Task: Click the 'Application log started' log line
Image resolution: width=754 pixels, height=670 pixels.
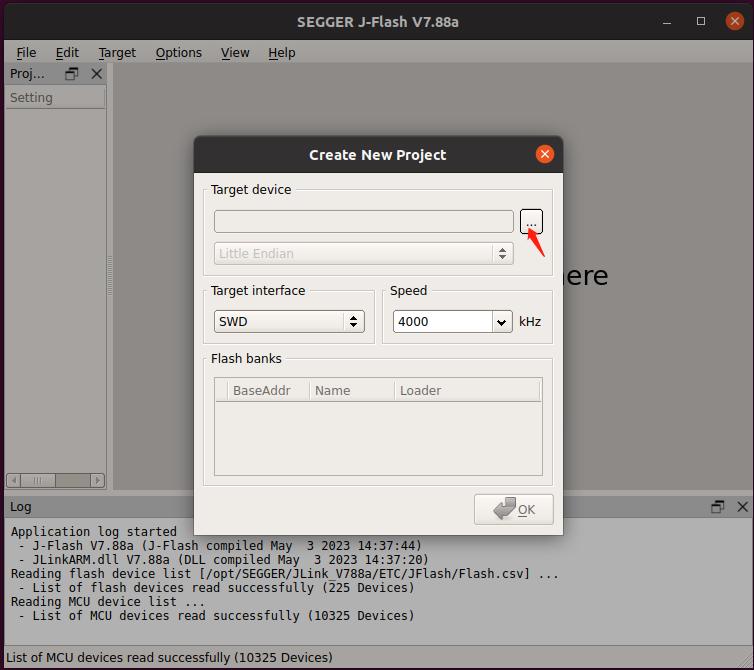Action: click(x=94, y=531)
